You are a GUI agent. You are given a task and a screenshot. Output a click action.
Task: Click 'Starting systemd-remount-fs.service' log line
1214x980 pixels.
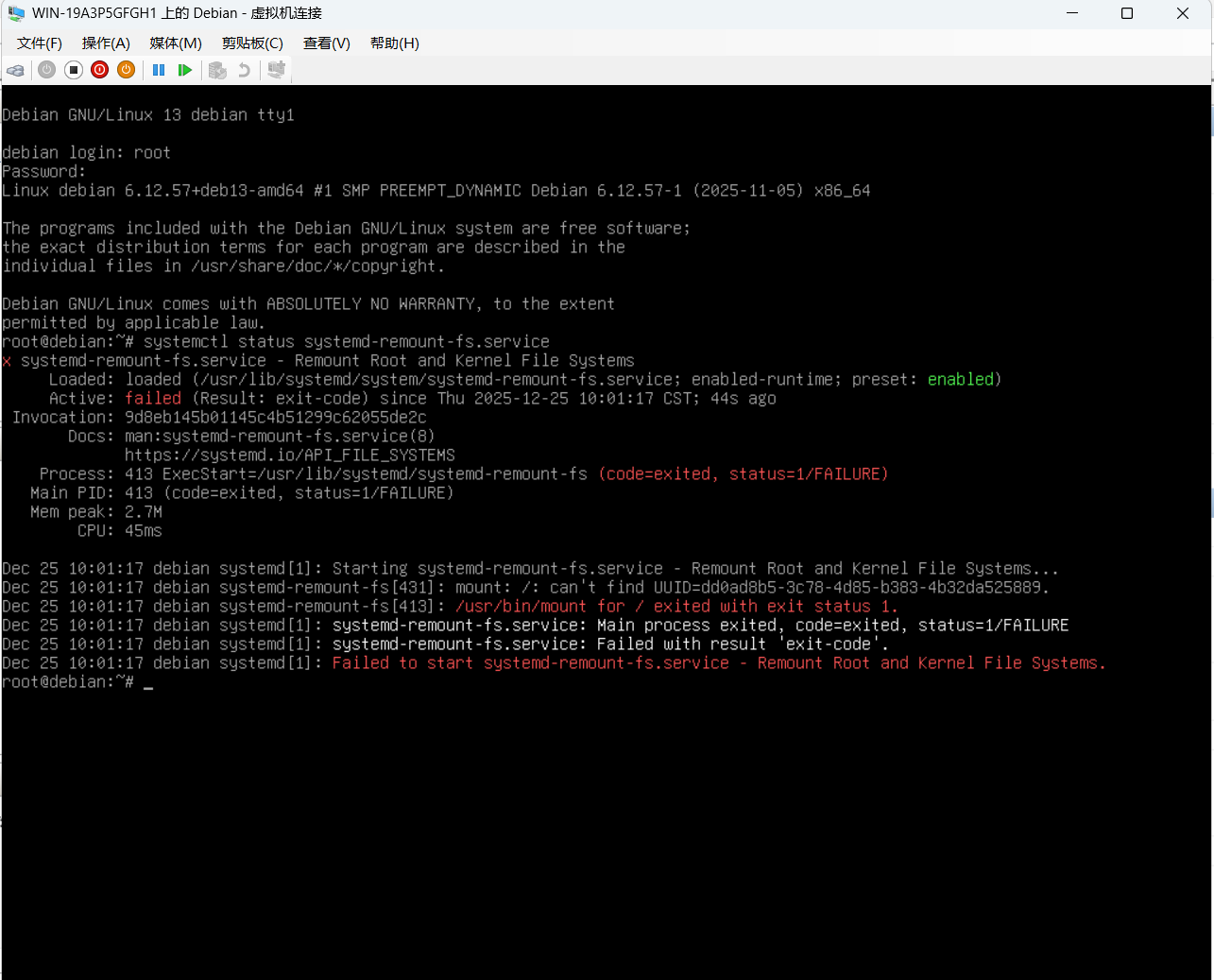pyautogui.click(x=531, y=569)
